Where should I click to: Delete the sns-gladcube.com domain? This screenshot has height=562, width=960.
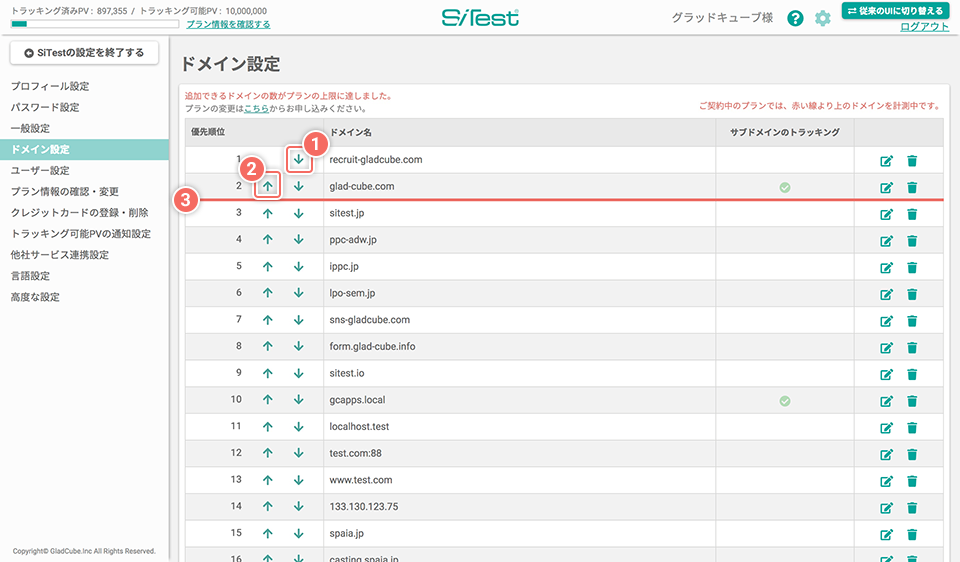coord(912,321)
